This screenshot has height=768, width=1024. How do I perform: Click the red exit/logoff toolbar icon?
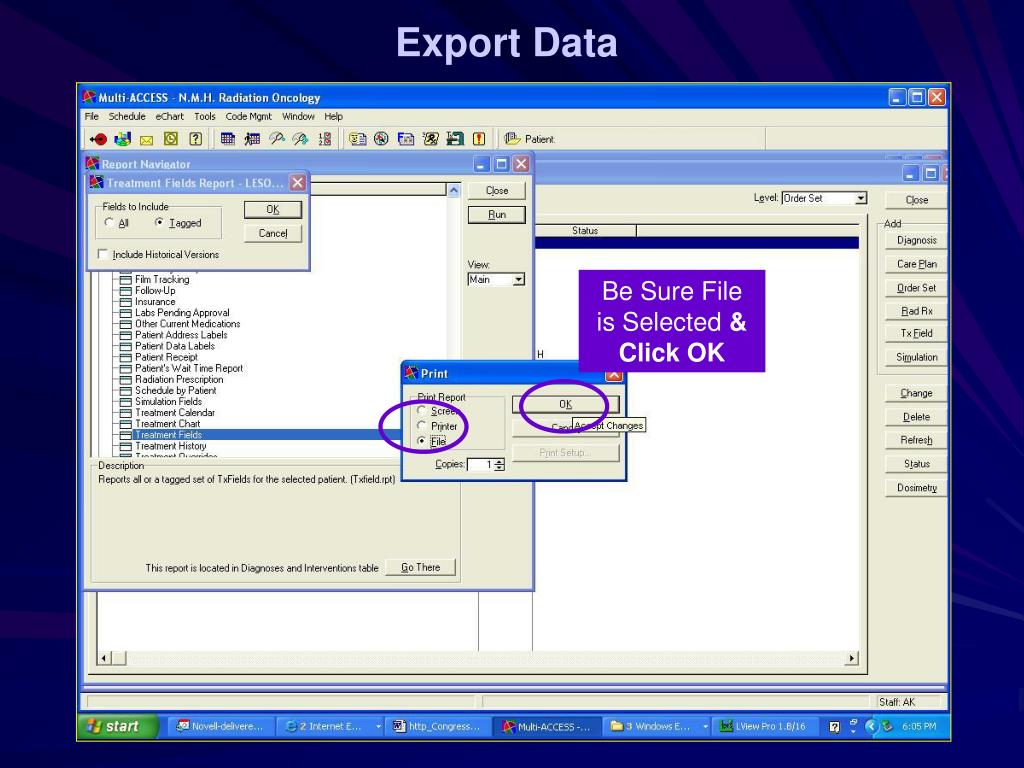98,139
